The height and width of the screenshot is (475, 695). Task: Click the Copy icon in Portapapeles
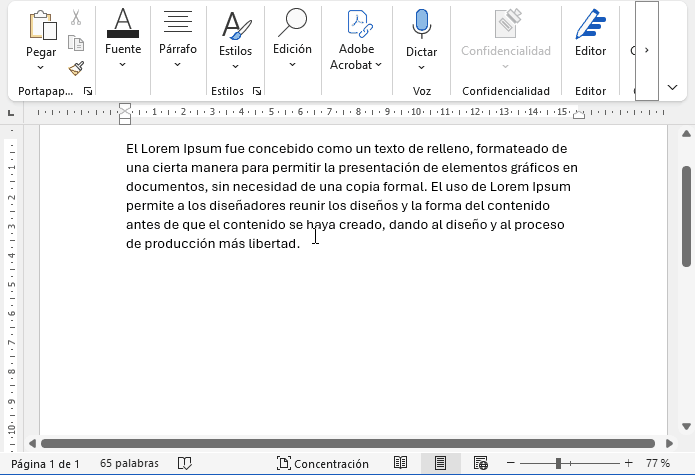tap(76, 43)
